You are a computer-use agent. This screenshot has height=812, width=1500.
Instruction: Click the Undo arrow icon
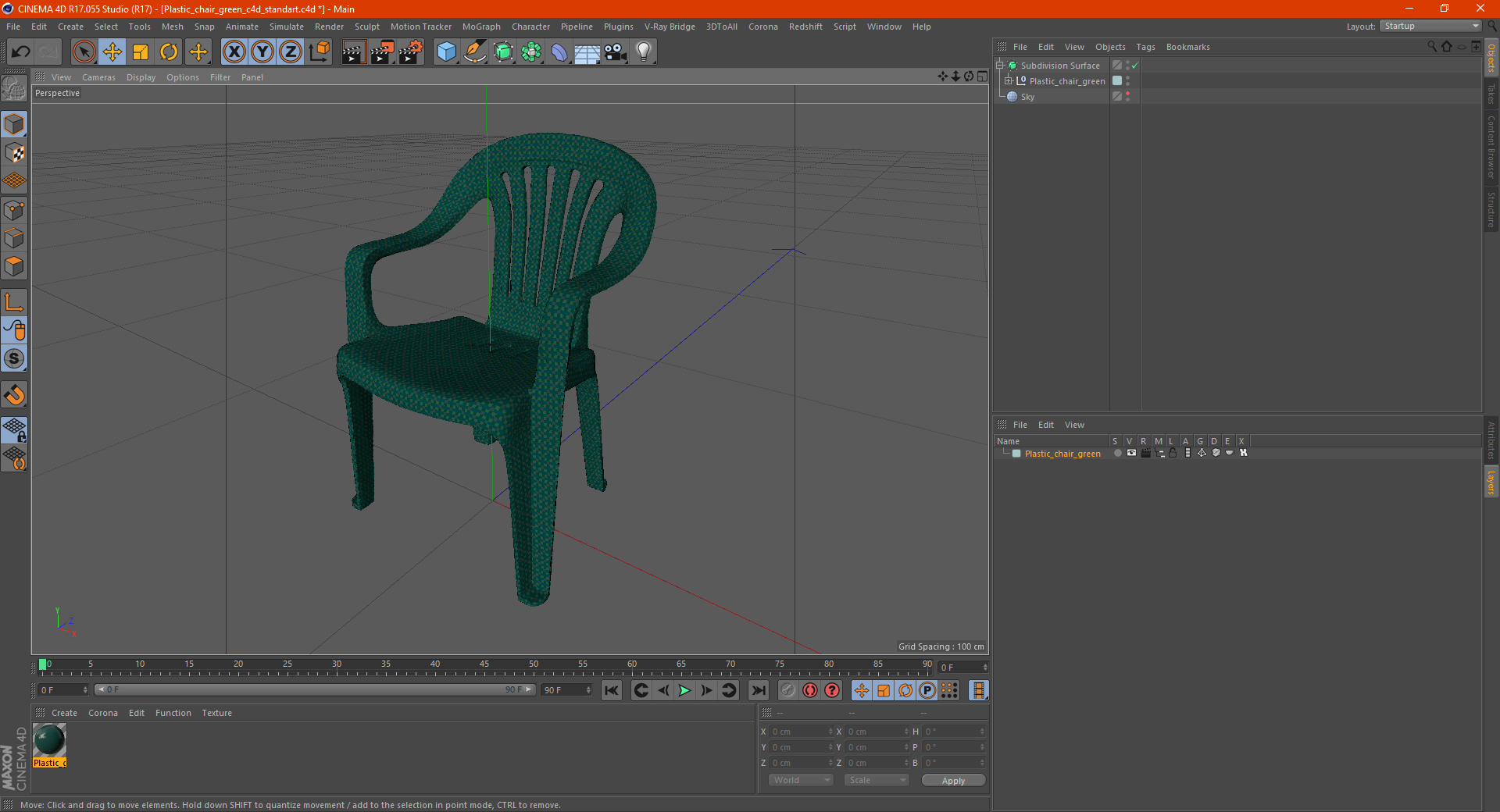coord(21,52)
